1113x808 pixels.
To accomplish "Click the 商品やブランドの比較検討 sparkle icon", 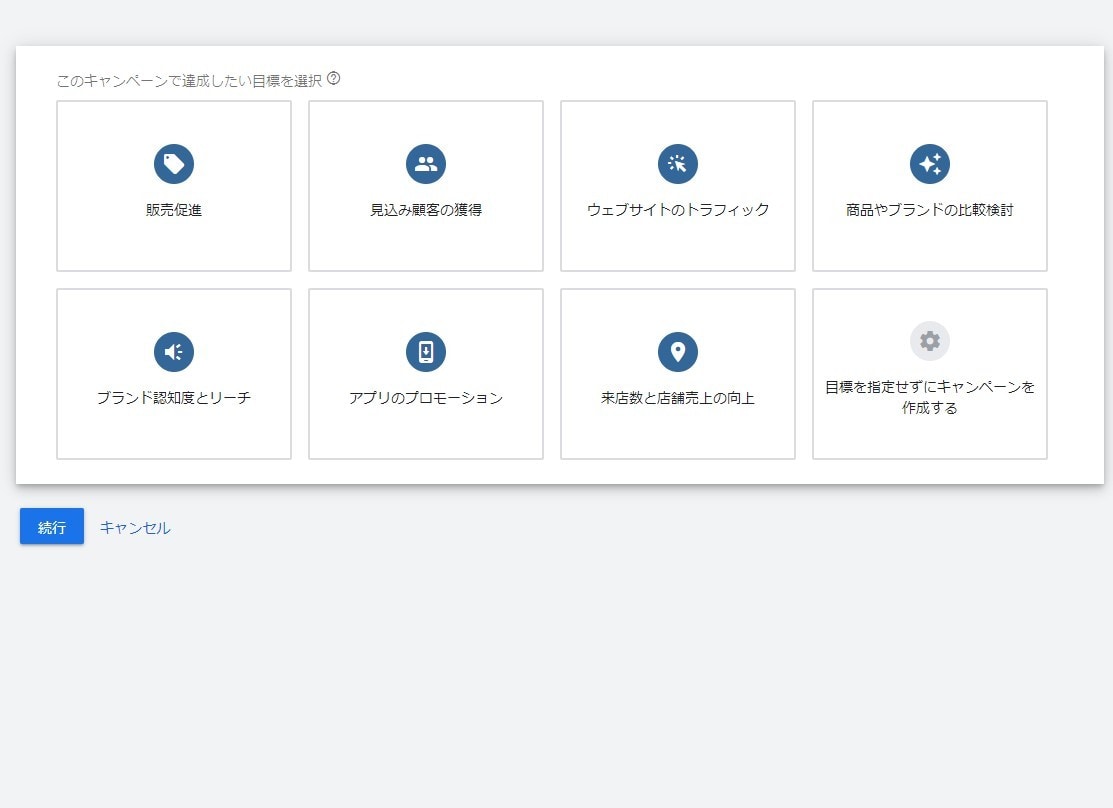I will point(930,164).
